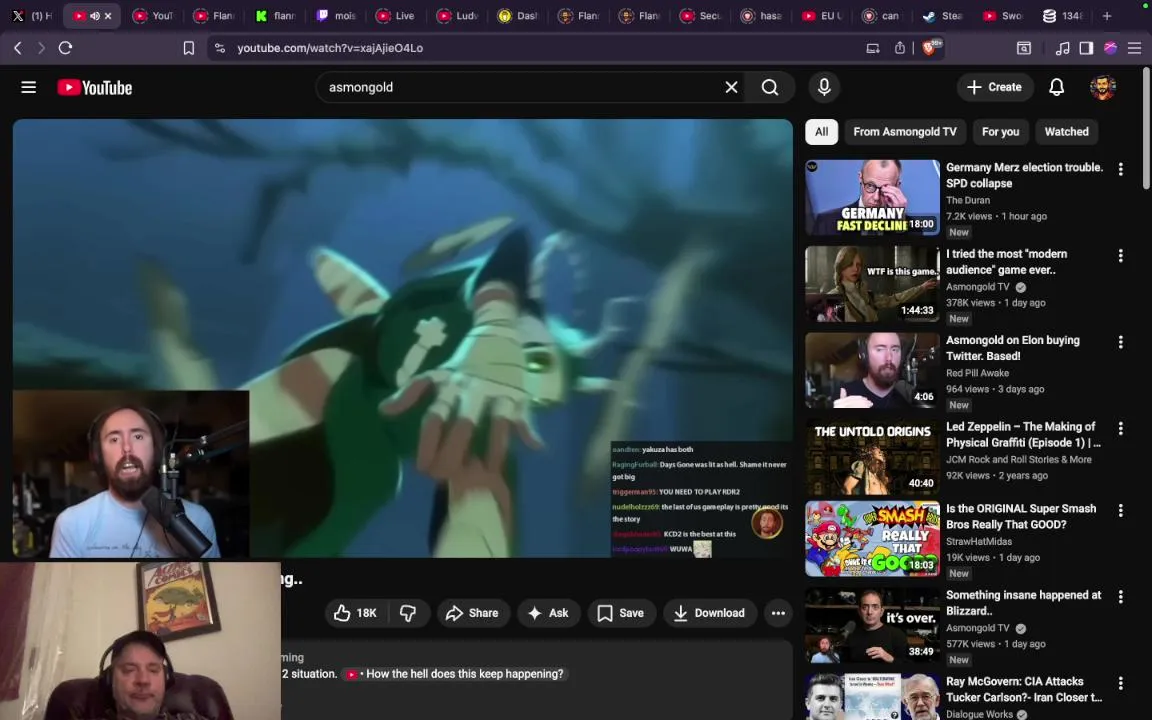
Task: Open options for Elon buying Twitter video
Action: click(x=1120, y=342)
